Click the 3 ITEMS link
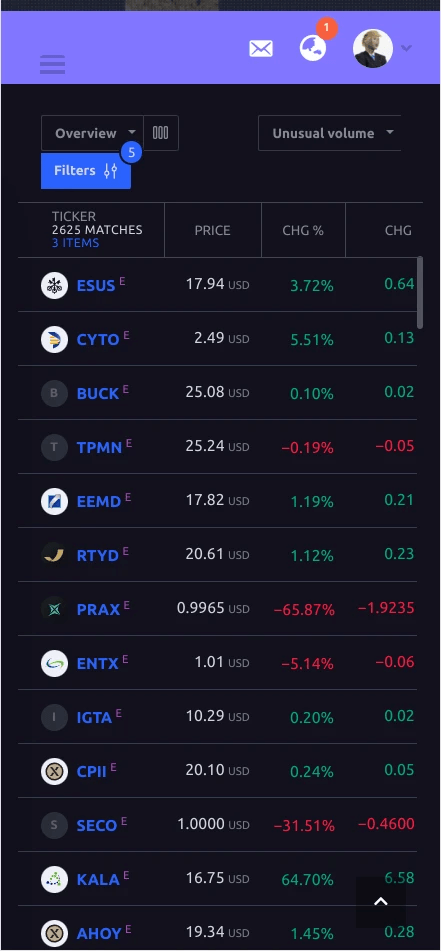Viewport: 441px width, 951px height. 75,243
